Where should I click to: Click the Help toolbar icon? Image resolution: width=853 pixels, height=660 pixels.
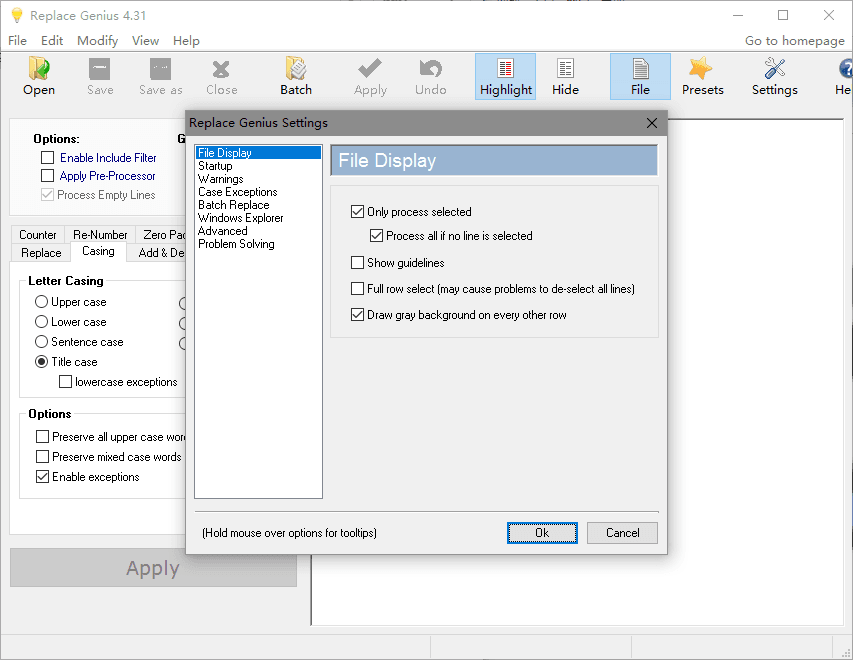click(x=843, y=77)
